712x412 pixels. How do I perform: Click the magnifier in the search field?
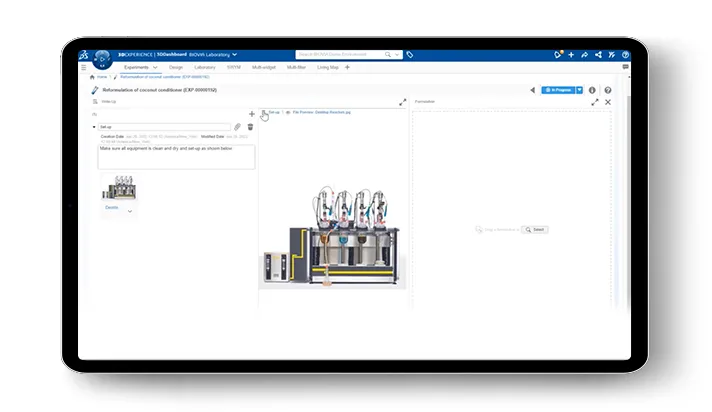click(x=388, y=55)
